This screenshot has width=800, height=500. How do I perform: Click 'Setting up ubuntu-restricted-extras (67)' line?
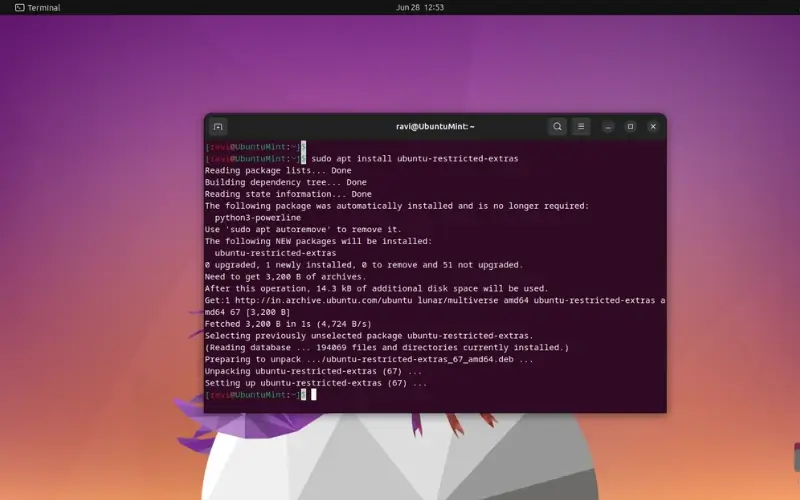(x=316, y=383)
